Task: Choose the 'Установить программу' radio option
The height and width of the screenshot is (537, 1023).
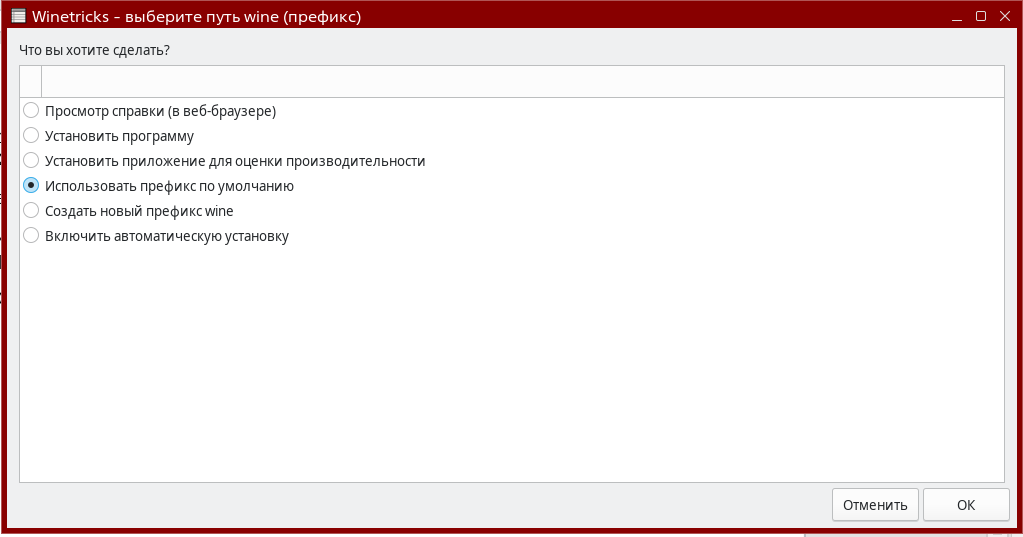Action: tap(31, 135)
